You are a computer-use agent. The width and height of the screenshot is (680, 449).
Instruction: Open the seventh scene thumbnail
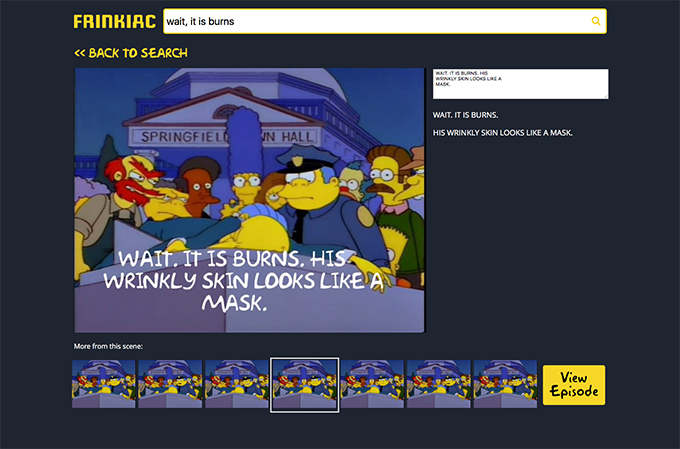click(x=505, y=384)
